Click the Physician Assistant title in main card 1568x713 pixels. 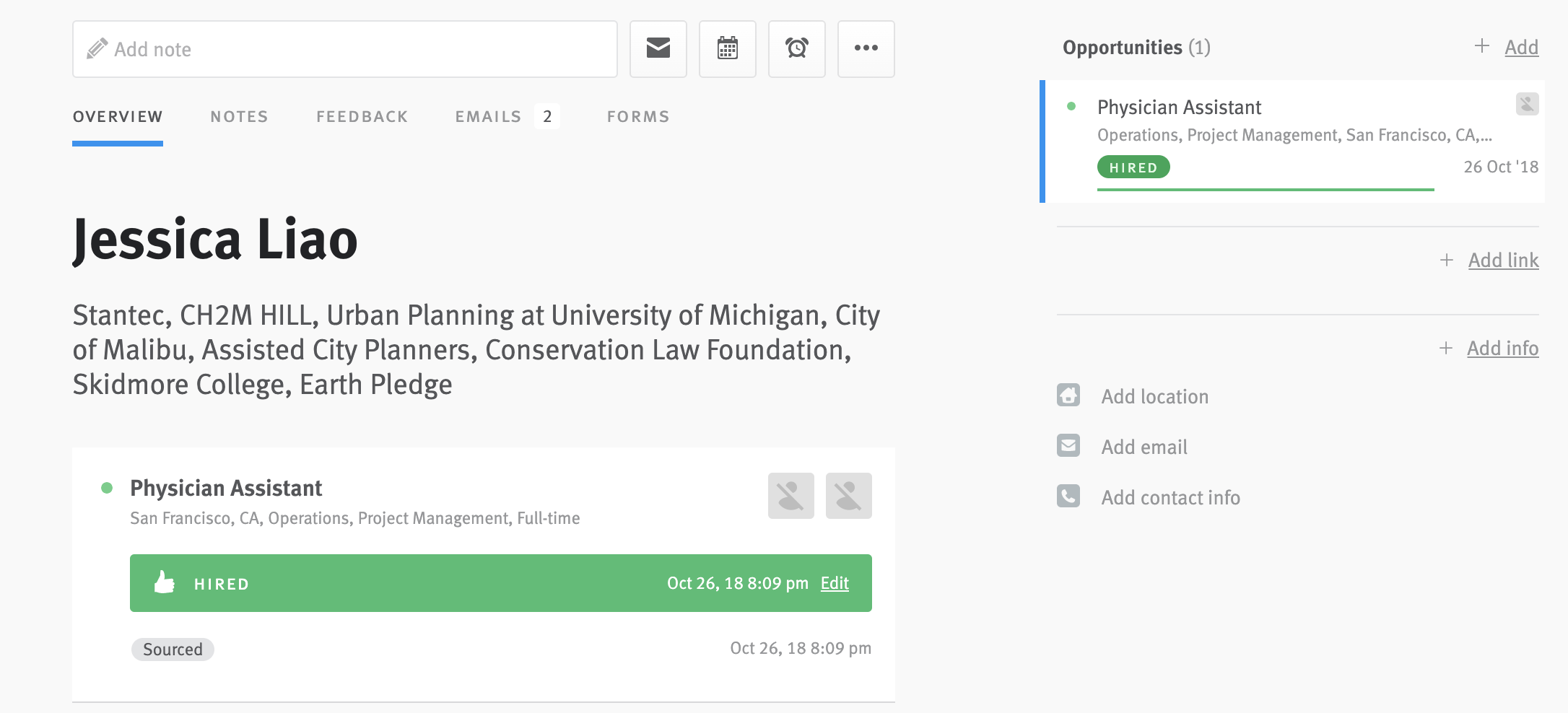(226, 489)
